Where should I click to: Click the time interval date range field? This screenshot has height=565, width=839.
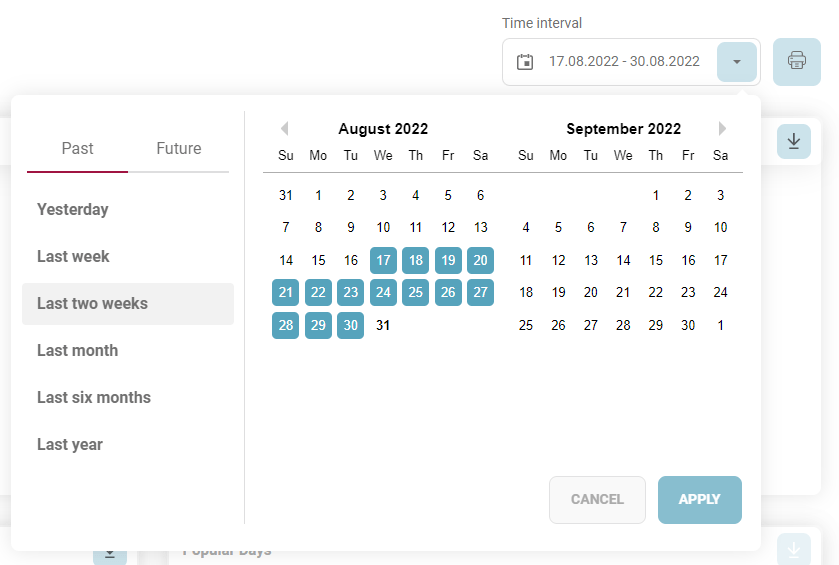tap(624, 62)
